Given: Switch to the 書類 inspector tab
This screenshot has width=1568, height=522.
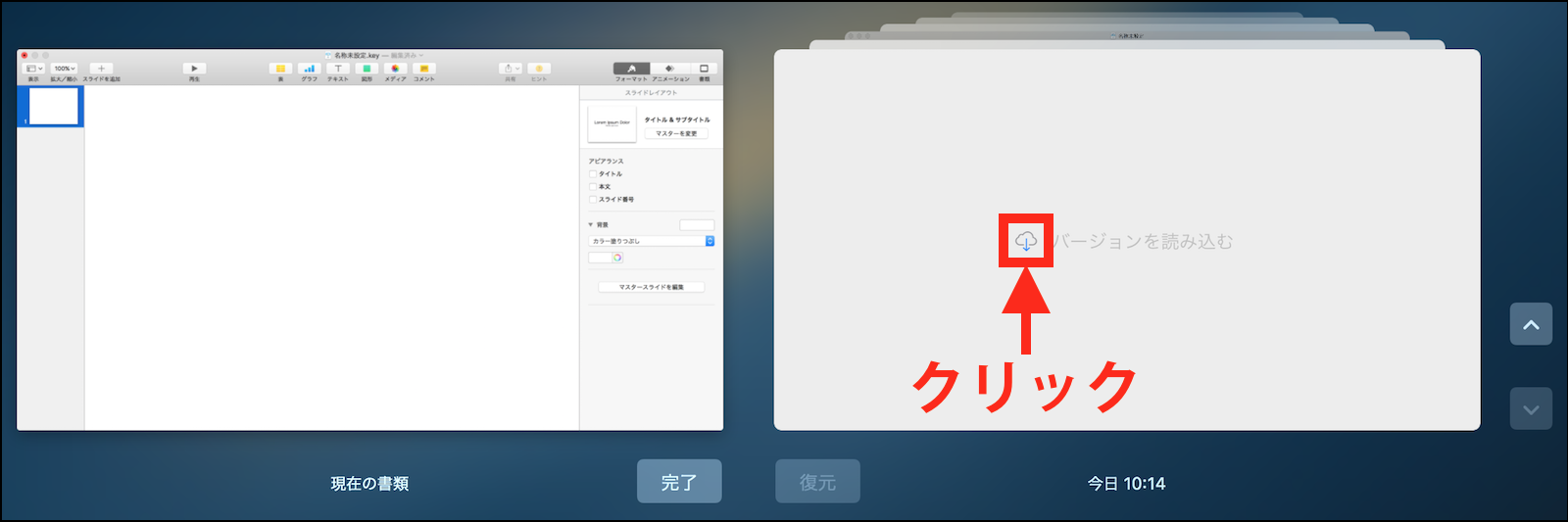Looking at the screenshot, I should (704, 69).
